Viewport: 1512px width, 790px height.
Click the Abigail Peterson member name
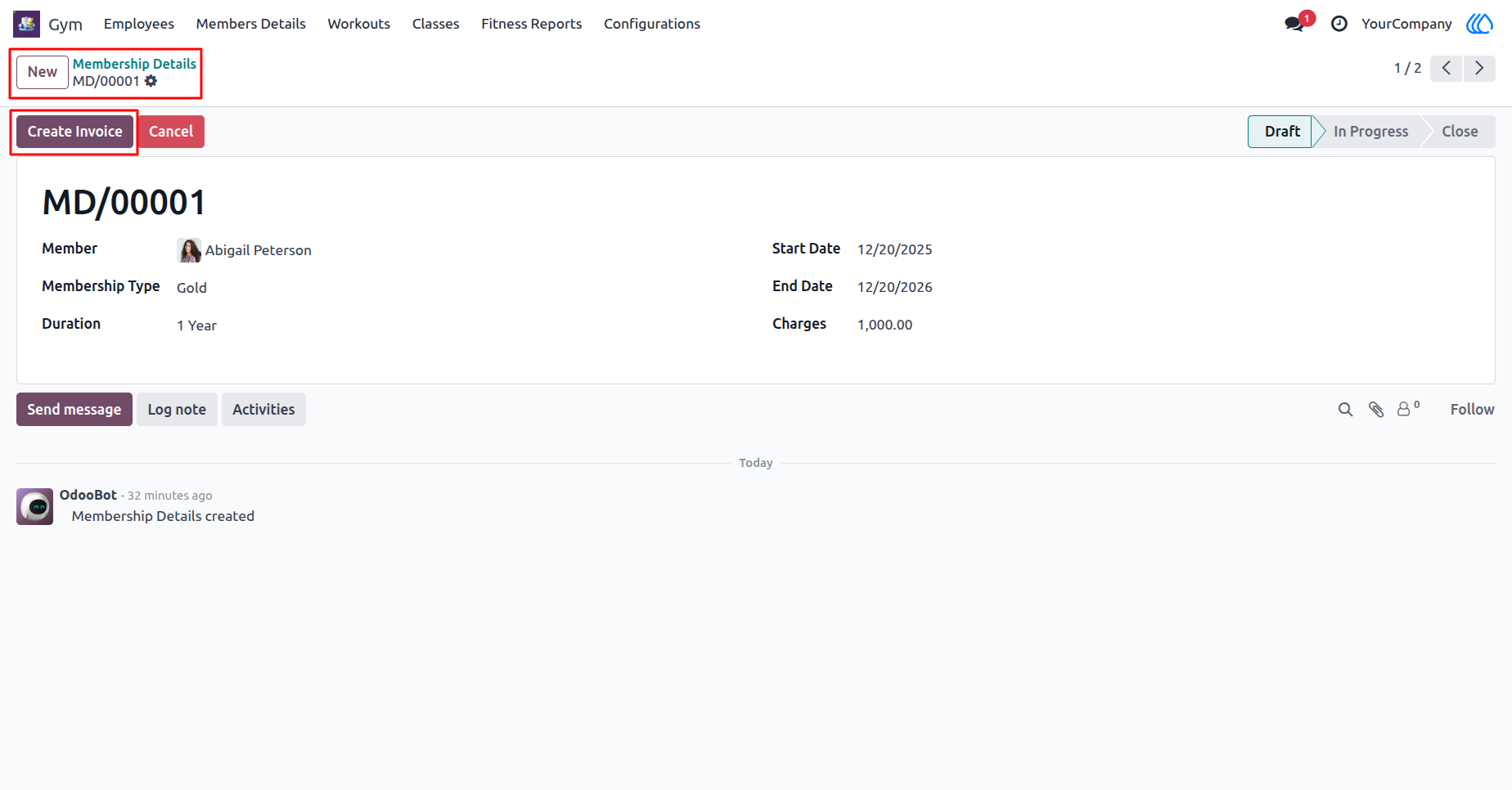(x=258, y=250)
